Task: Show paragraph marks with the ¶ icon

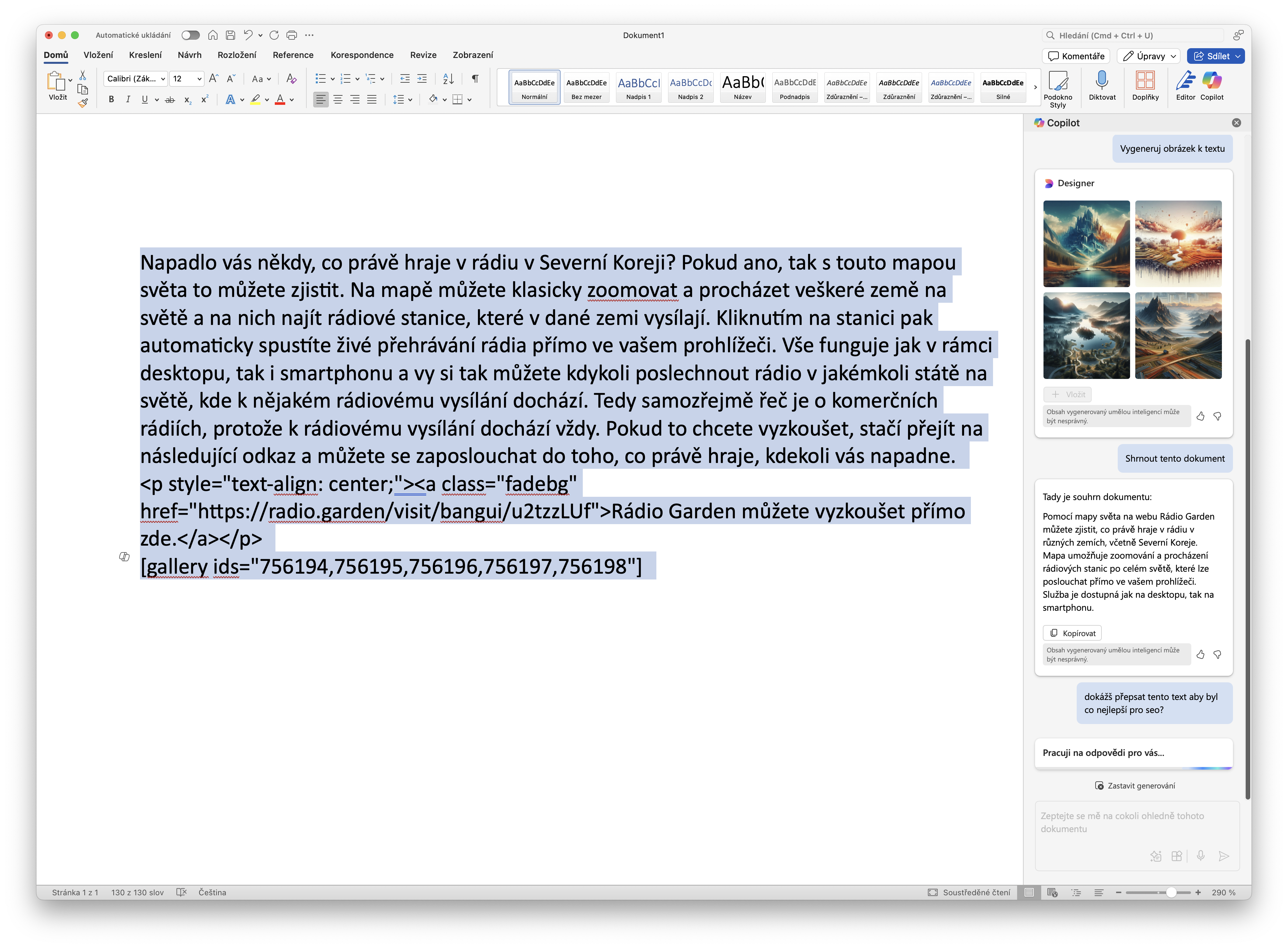Action: [474, 78]
